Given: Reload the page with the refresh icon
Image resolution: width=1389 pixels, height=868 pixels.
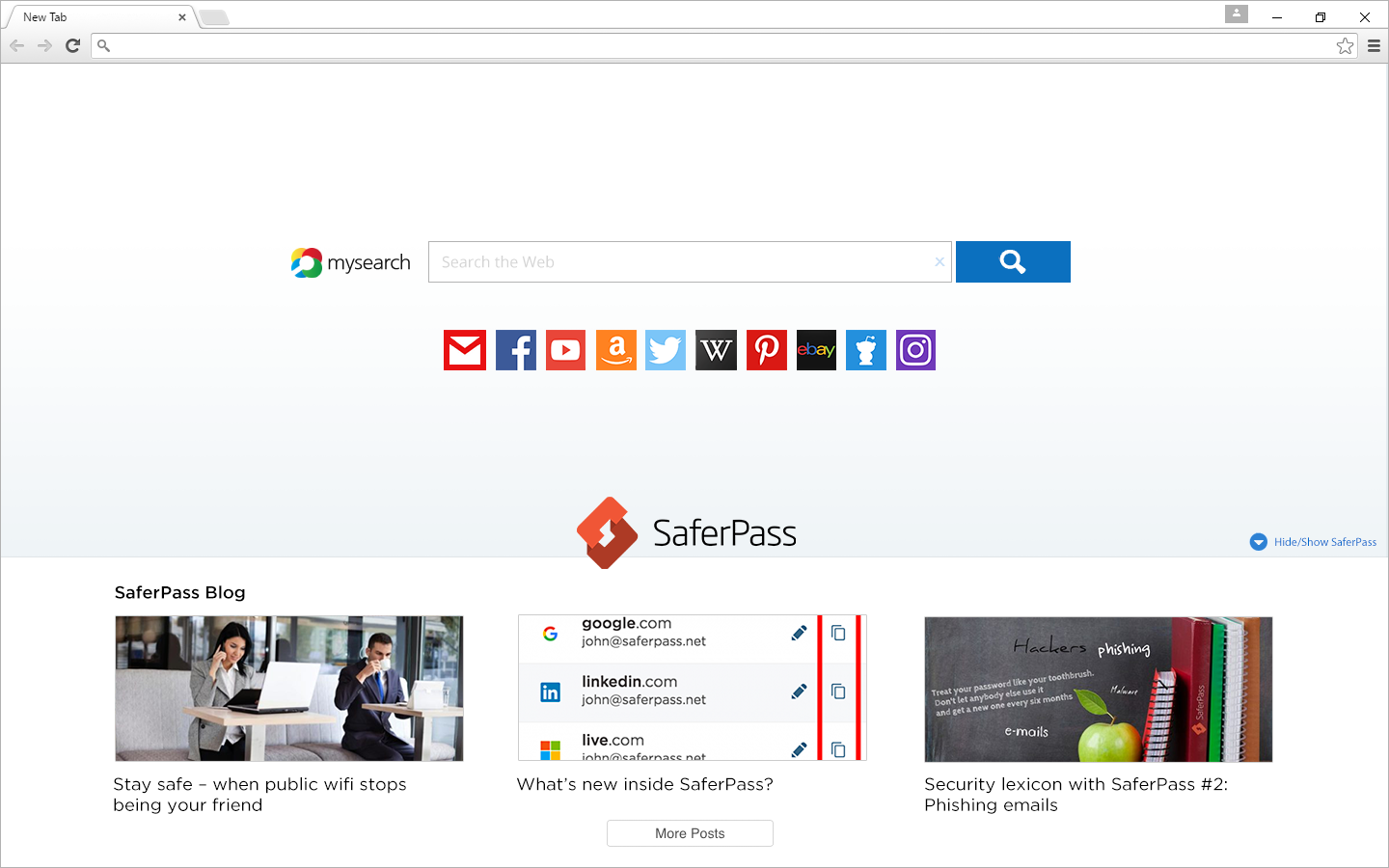Looking at the screenshot, I should [72, 45].
